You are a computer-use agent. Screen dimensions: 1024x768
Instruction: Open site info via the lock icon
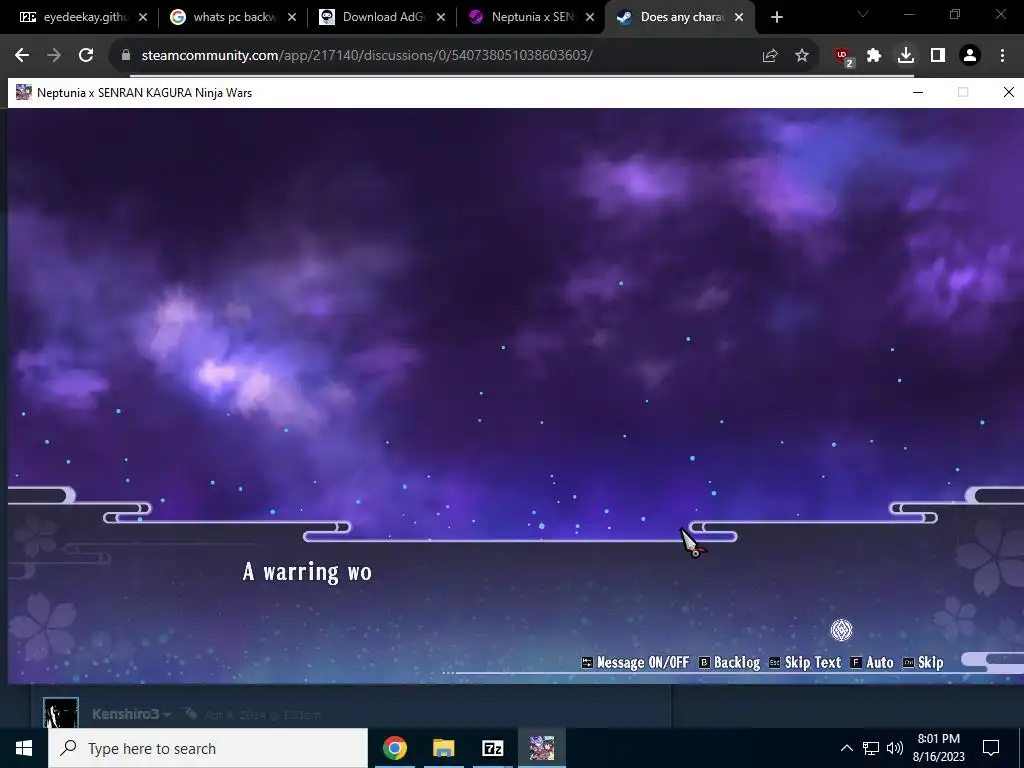point(126,56)
